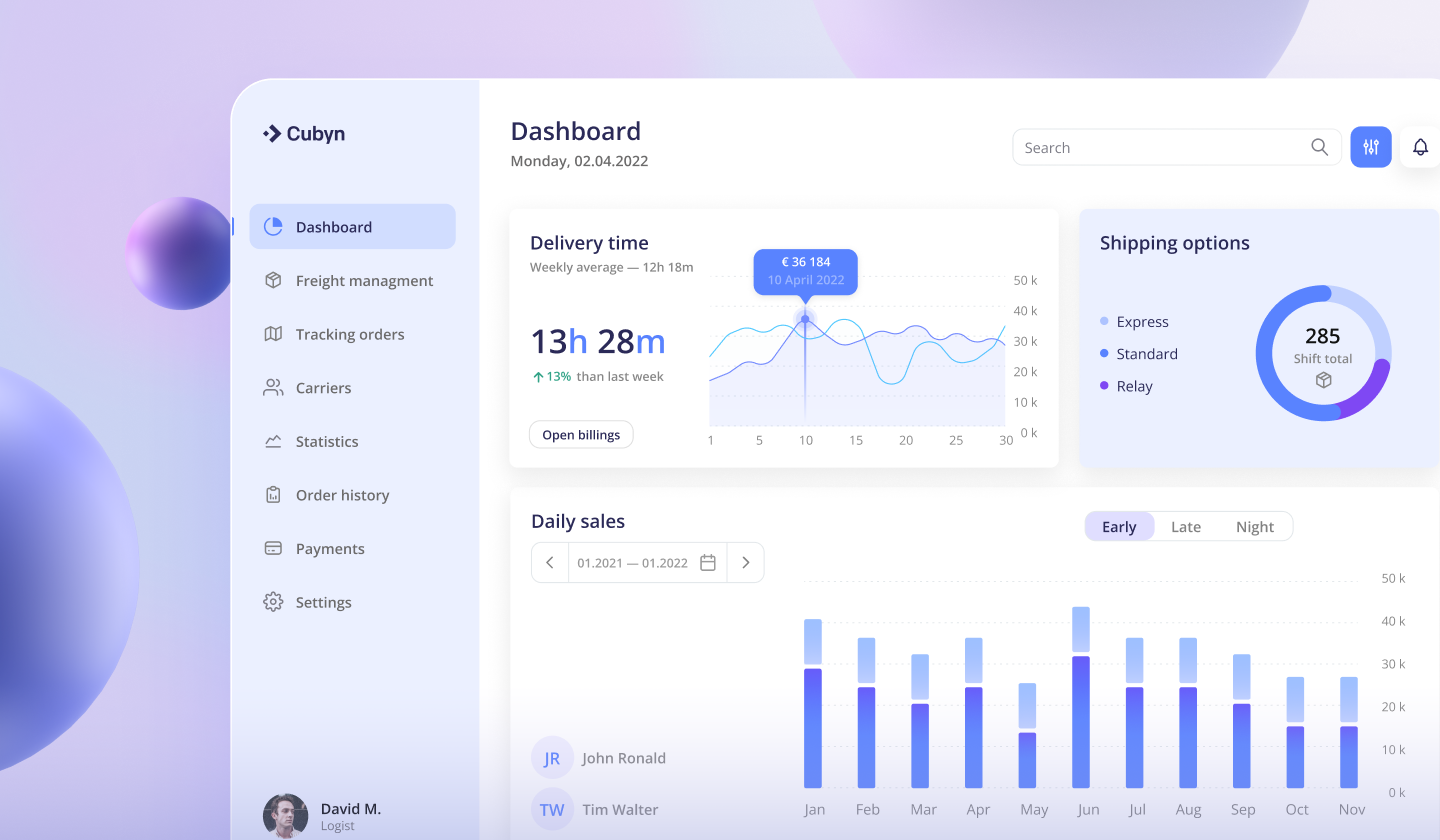Image resolution: width=1440 pixels, height=840 pixels.
Task: Click the Payments card icon
Action: click(x=273, y=548)
